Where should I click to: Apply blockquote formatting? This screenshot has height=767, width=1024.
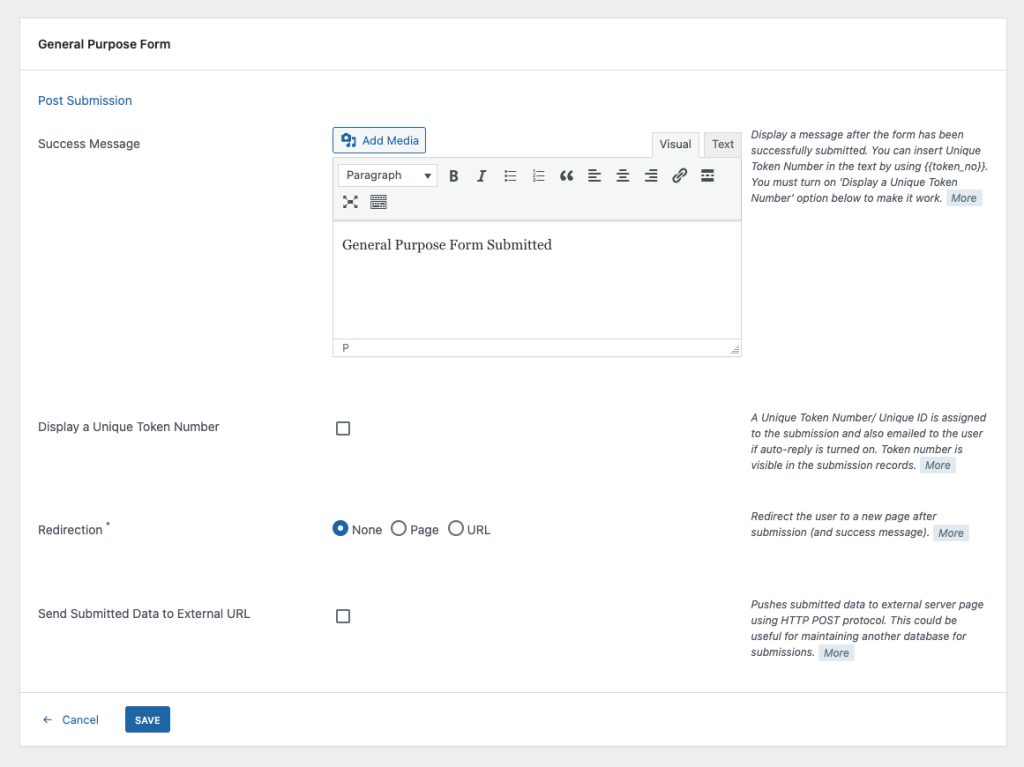point(566,175)
